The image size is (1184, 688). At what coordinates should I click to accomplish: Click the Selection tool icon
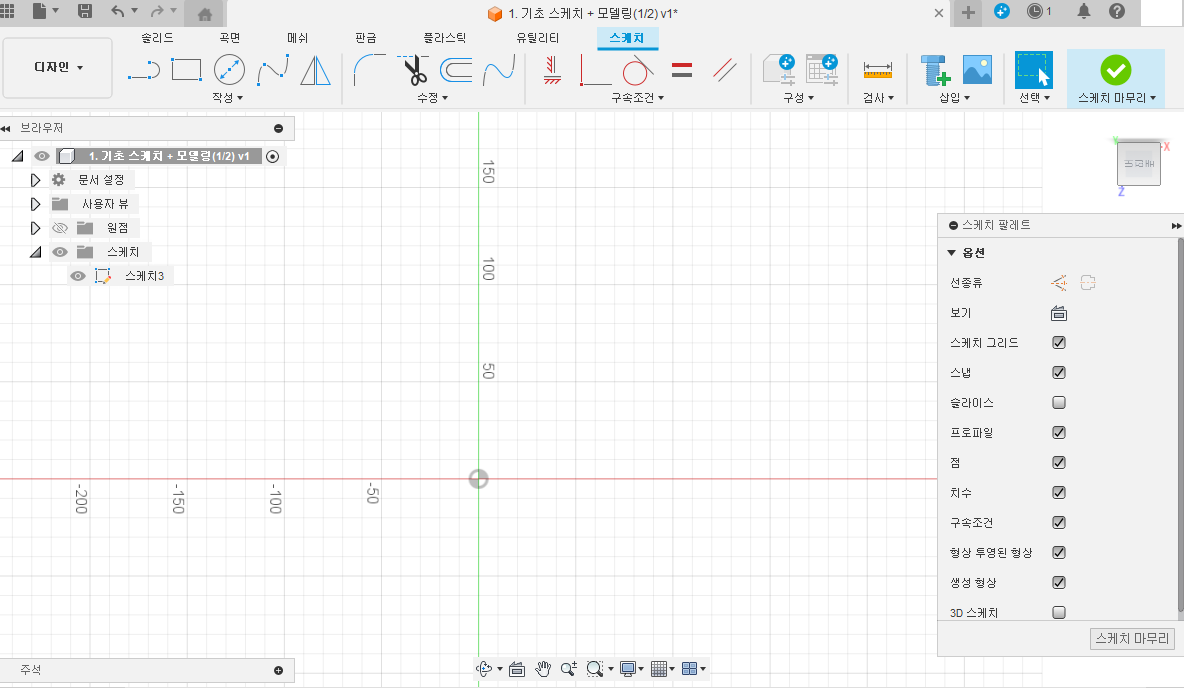click(x=1034, y=69)
